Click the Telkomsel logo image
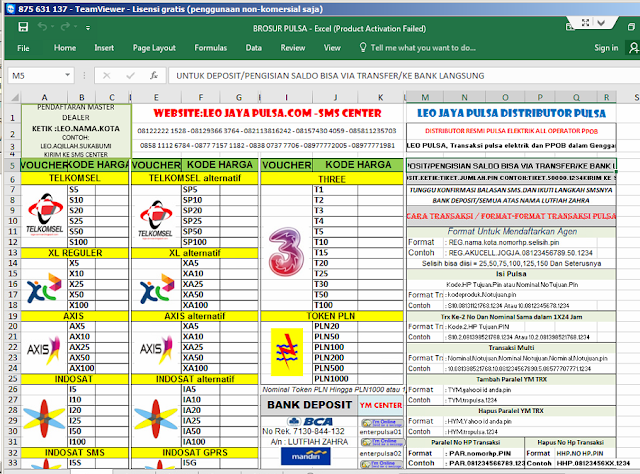The height and width of the screenshot is (474, 640). point(45,214)
